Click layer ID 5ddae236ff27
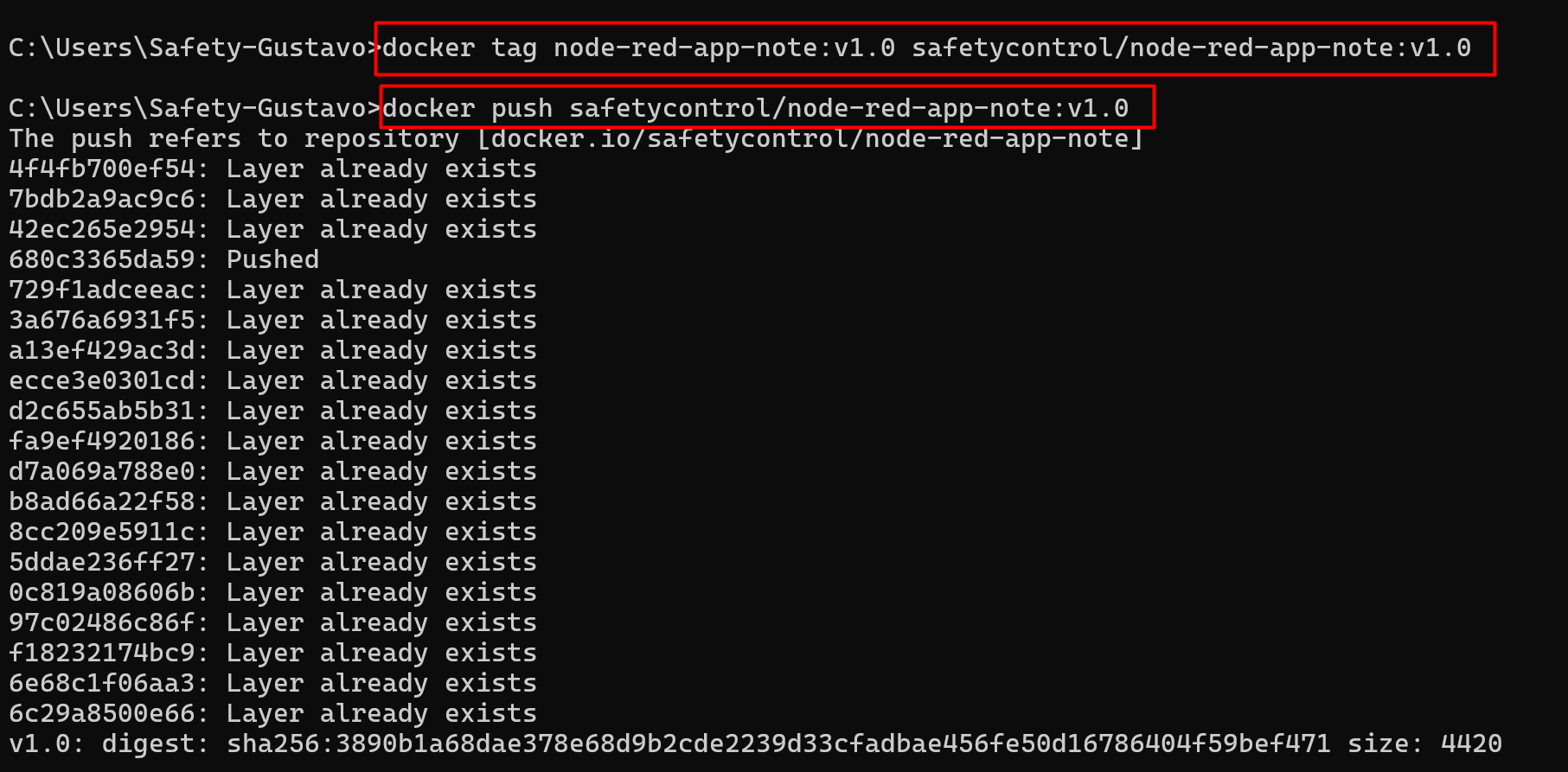 [x=102, y=562]
